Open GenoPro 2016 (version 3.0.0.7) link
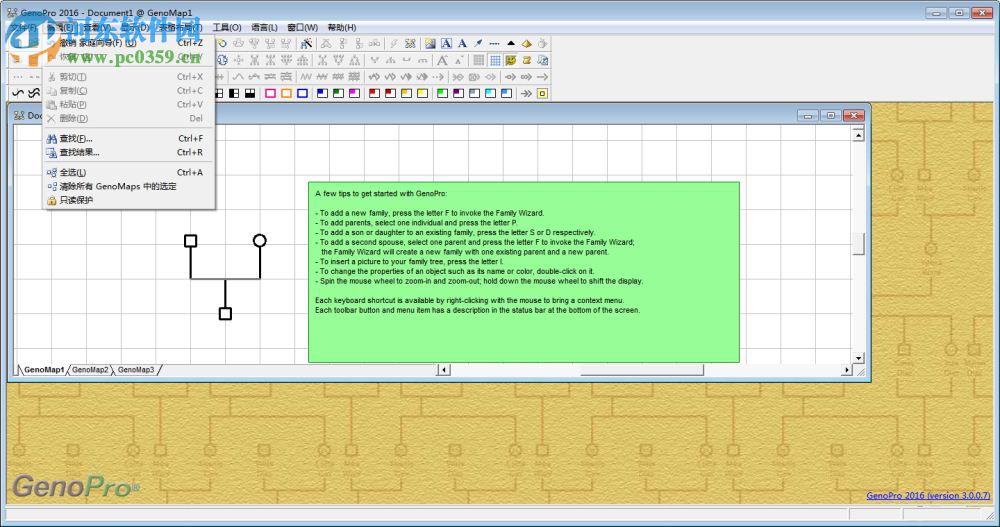The height and width of the screenshot is (527, 1000). pyautogui.click(x=928, y=495)
